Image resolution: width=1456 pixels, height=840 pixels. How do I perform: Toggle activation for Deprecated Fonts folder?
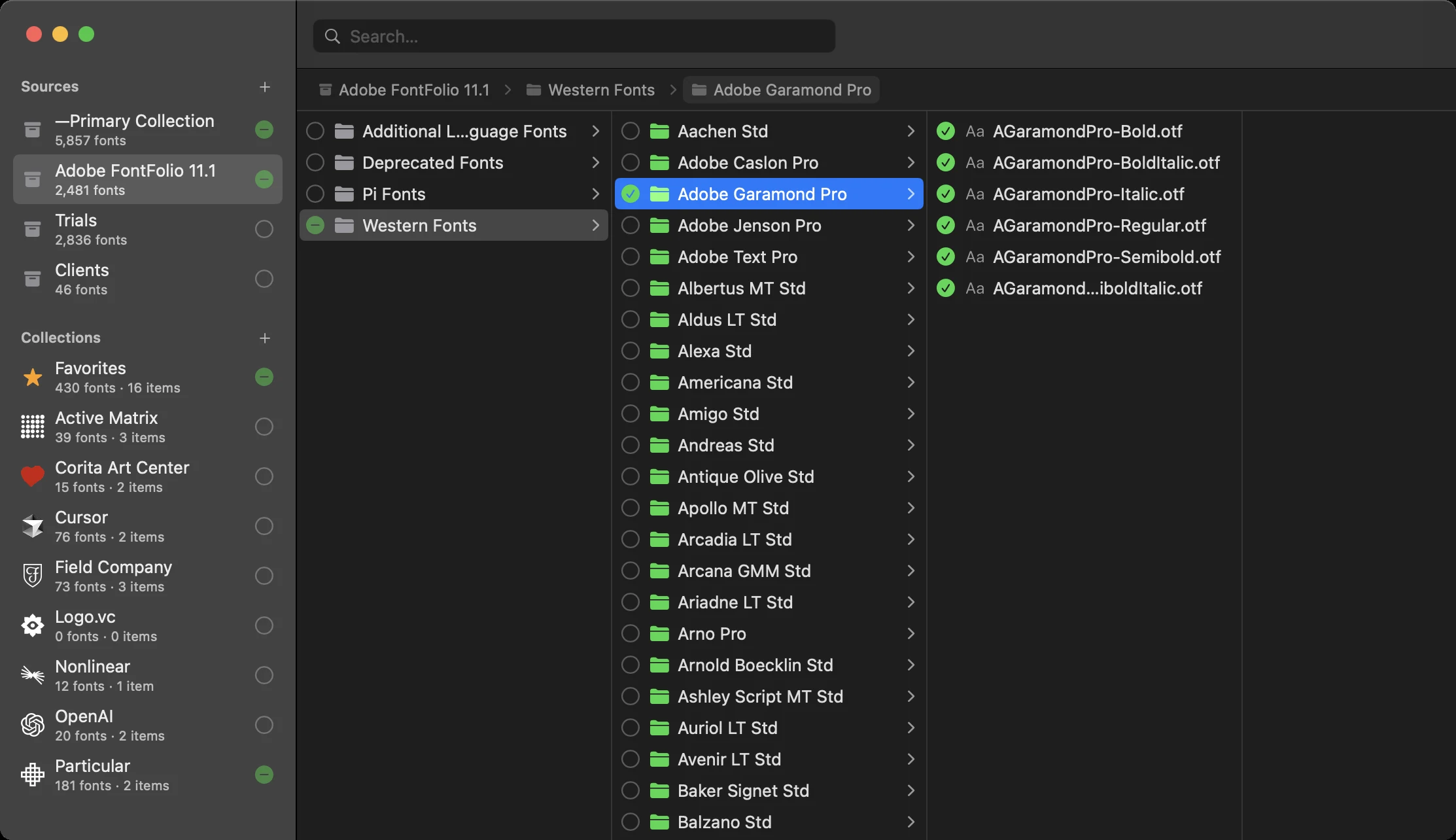tap(315, 163)
